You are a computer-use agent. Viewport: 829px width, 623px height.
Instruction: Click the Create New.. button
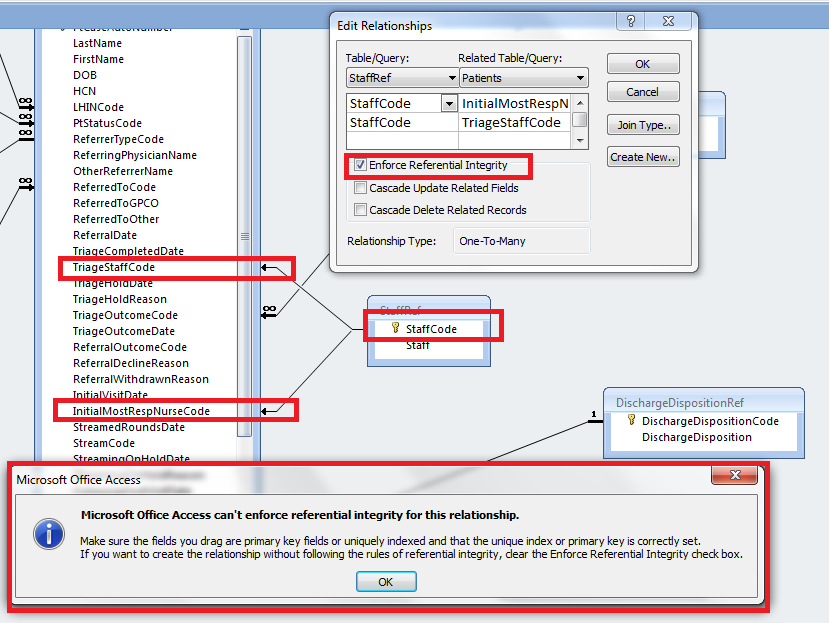(643, 157)
